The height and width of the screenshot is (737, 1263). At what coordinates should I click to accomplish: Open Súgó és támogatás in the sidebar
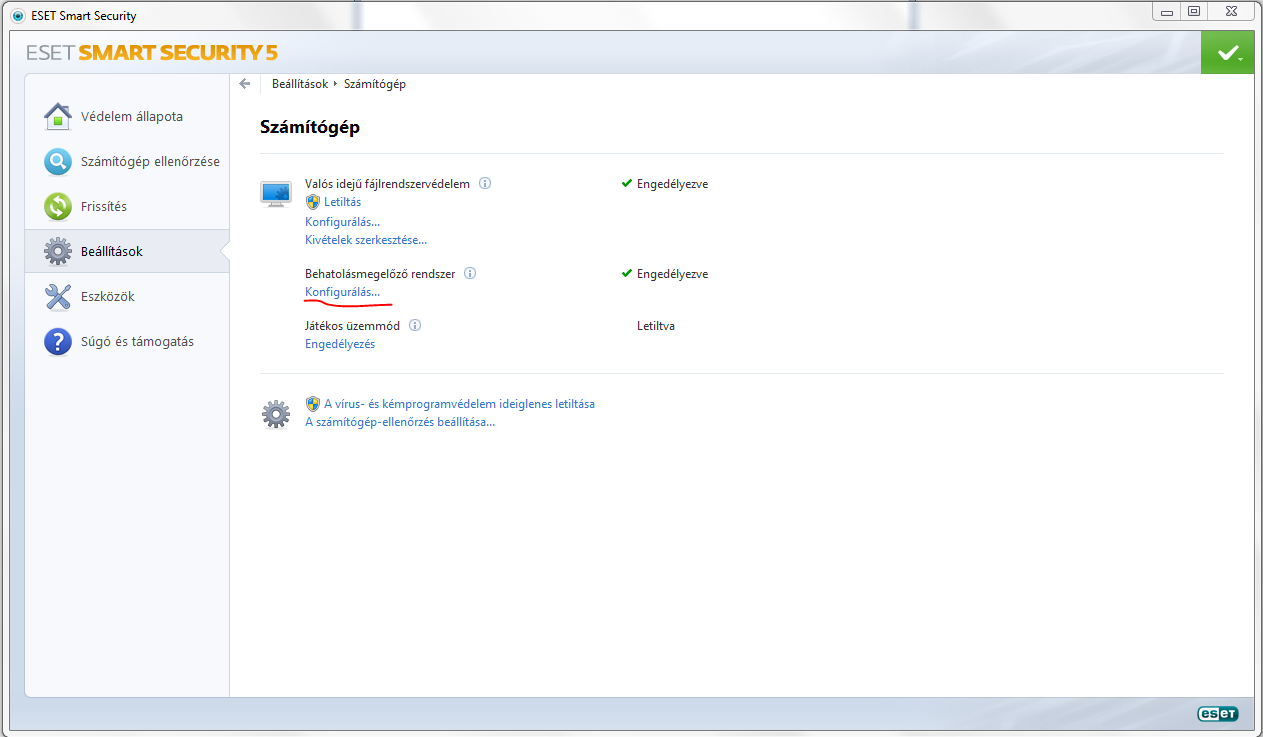tap(127, 341)
